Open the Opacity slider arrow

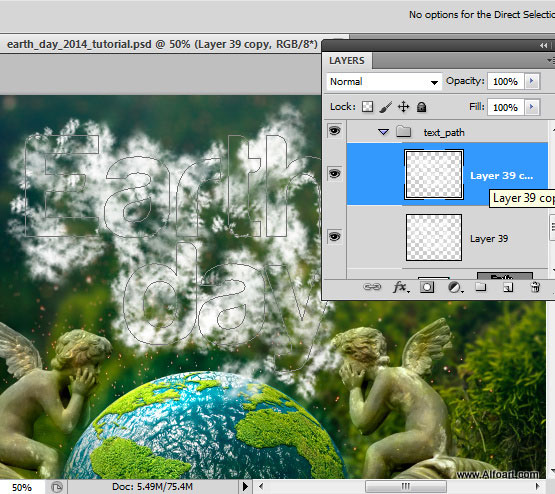tap(532, 81)
